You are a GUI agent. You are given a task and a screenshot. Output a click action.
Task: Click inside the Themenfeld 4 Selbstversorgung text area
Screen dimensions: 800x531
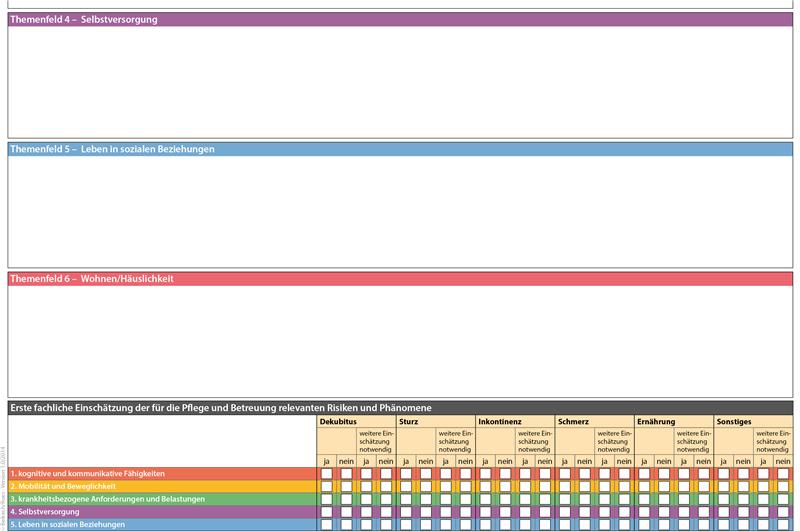[x=400, y=81]
